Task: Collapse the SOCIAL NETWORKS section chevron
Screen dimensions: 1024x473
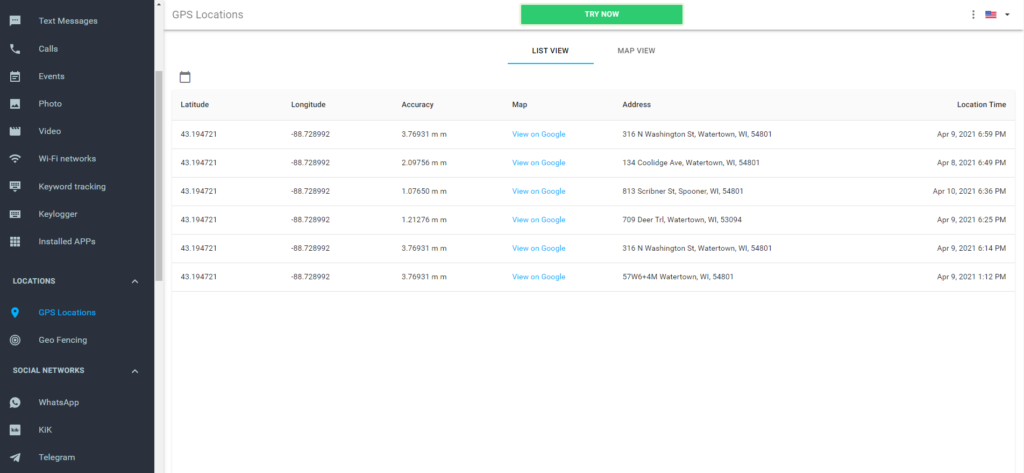Action: coord(135,371)
